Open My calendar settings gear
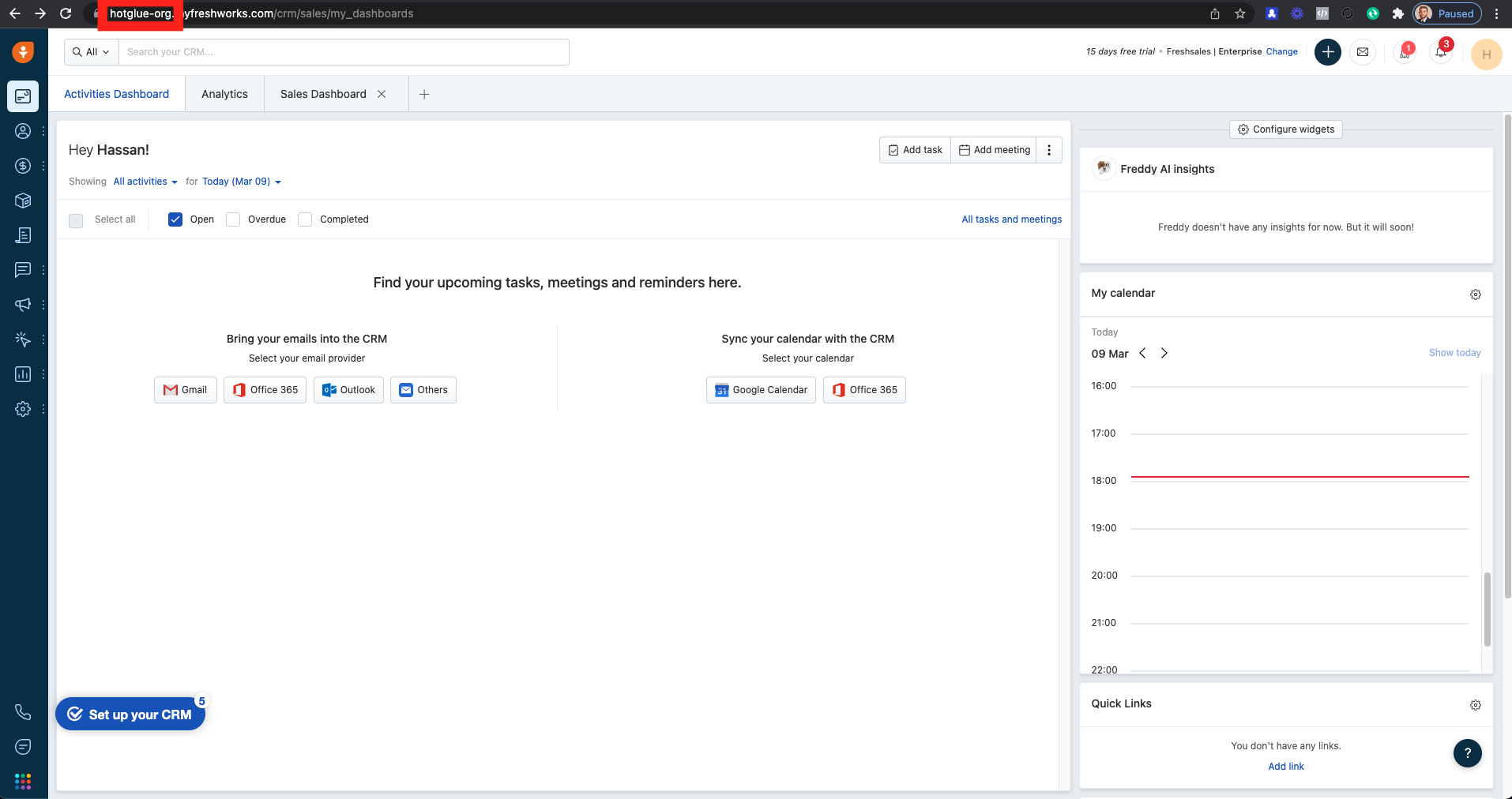 click(x=1476, y=294)
